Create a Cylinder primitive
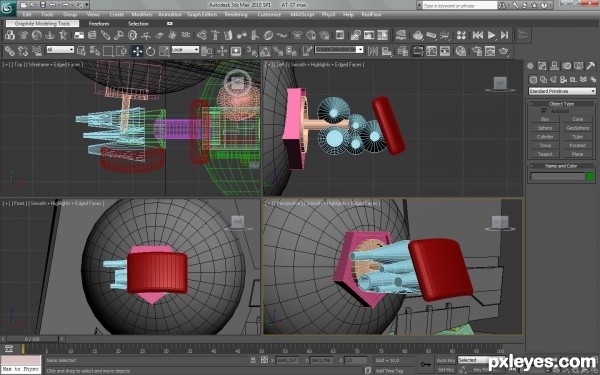The width and height of the screenshot is (600, 375). [x=545, y=137]
